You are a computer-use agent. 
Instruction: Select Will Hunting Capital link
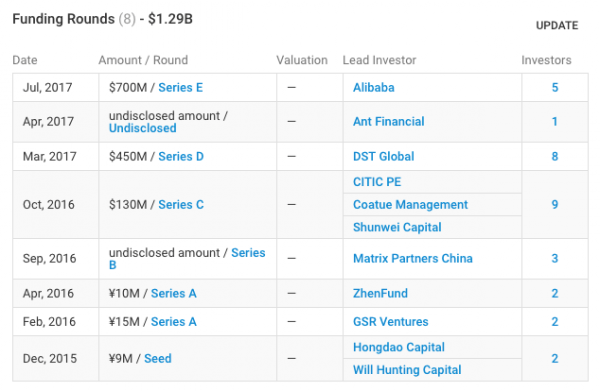(407, 370)
